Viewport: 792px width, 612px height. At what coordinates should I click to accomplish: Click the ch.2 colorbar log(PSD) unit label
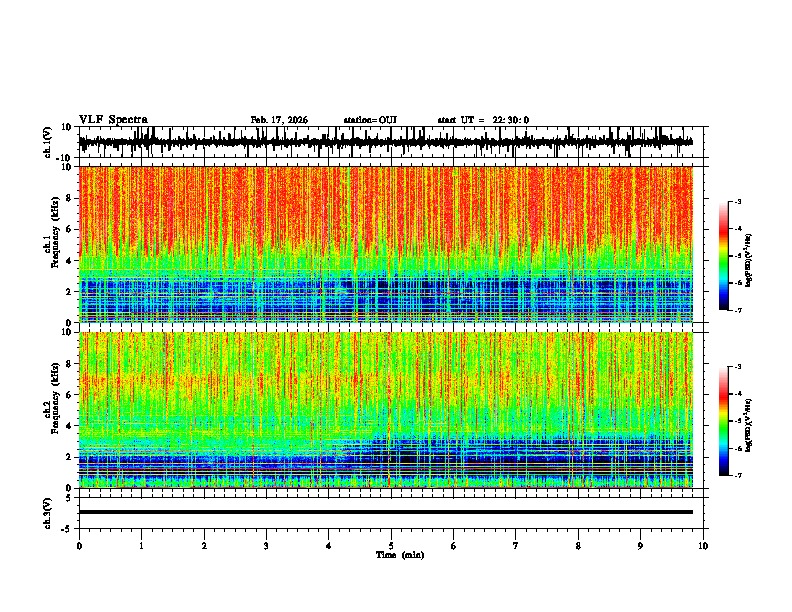click(749, 425)
